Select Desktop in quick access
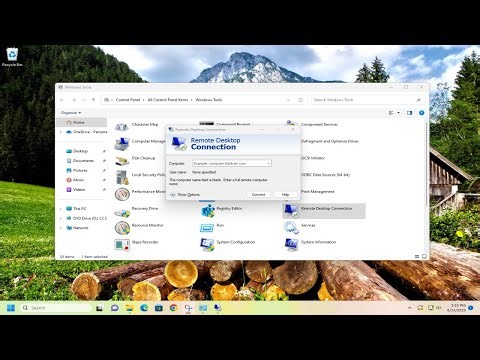This screenshot has height=360, width=480. click(x=80, y=151)
